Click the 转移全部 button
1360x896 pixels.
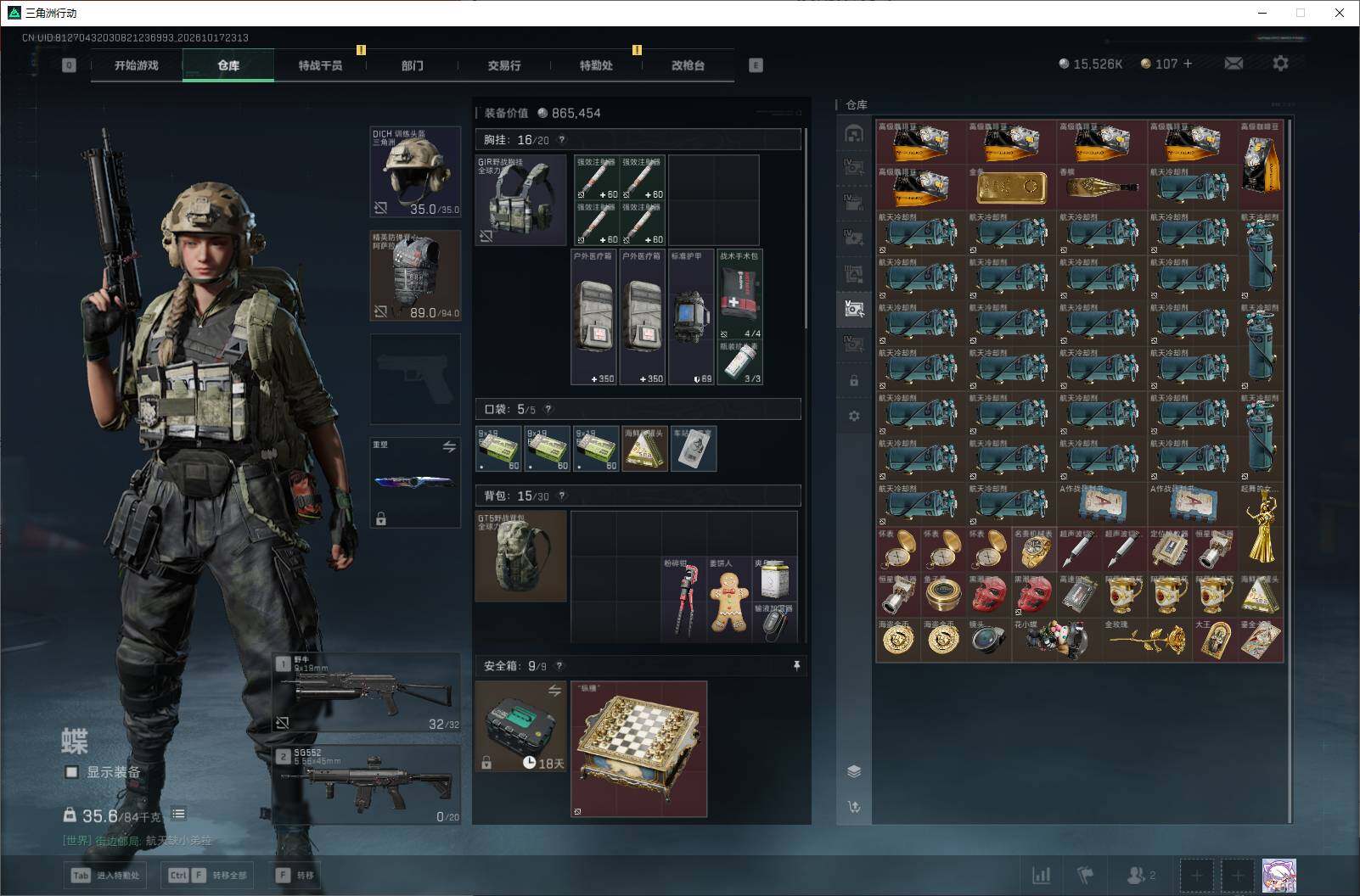click(208, 875)
